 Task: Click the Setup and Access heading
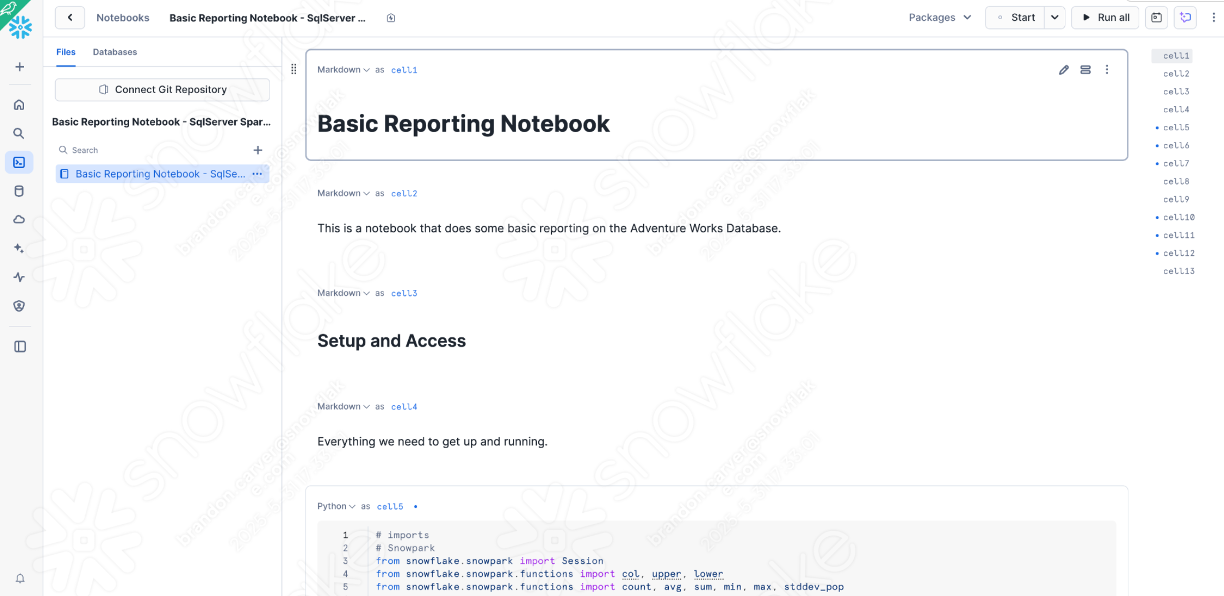pyautogui.click(x=392, y=341)
